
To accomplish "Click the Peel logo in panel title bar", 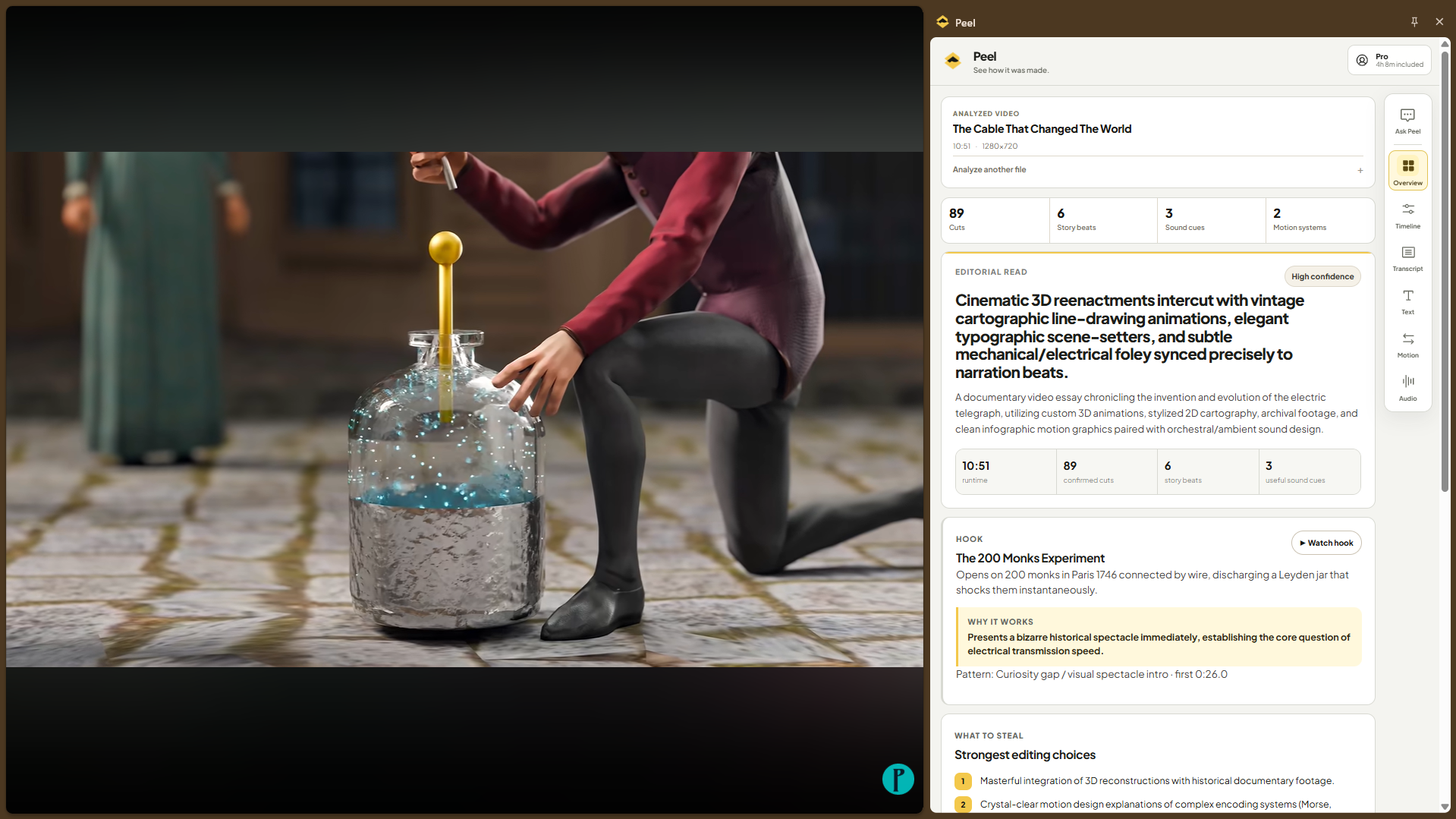I will coord(942,22).
